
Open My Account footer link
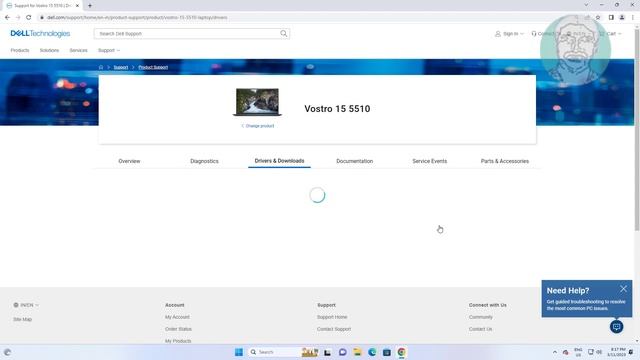tap(177, 317)
